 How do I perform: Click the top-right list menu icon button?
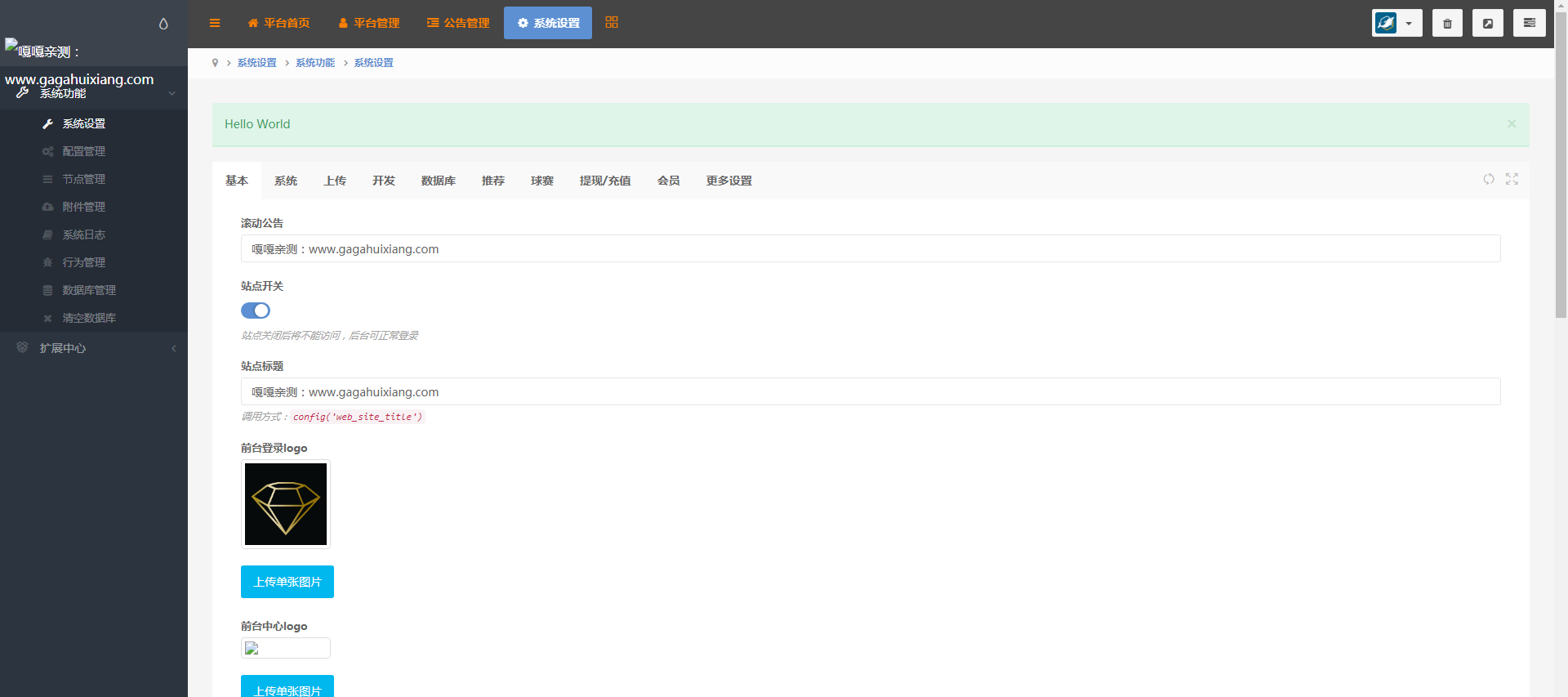pos(1529,23)
